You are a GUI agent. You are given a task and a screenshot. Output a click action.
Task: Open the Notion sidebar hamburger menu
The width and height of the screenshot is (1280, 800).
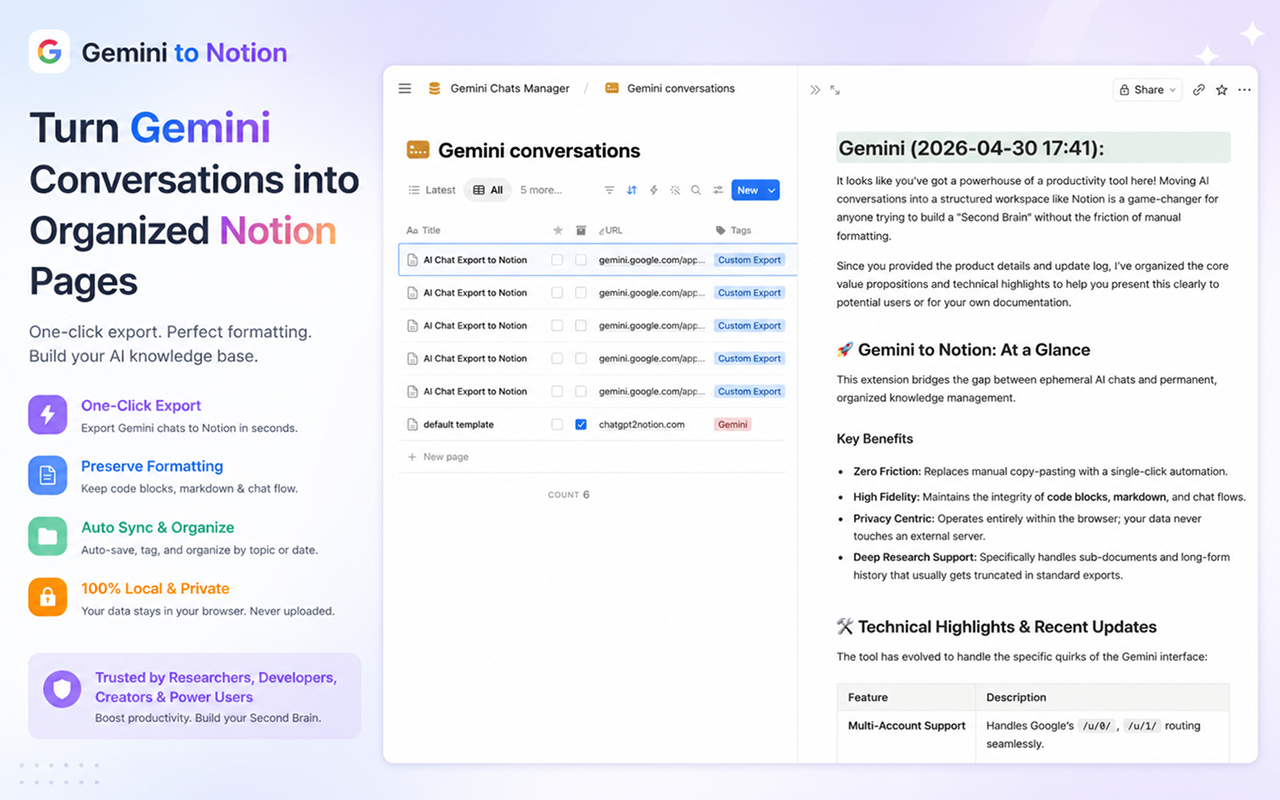click(x=405, y=89)
